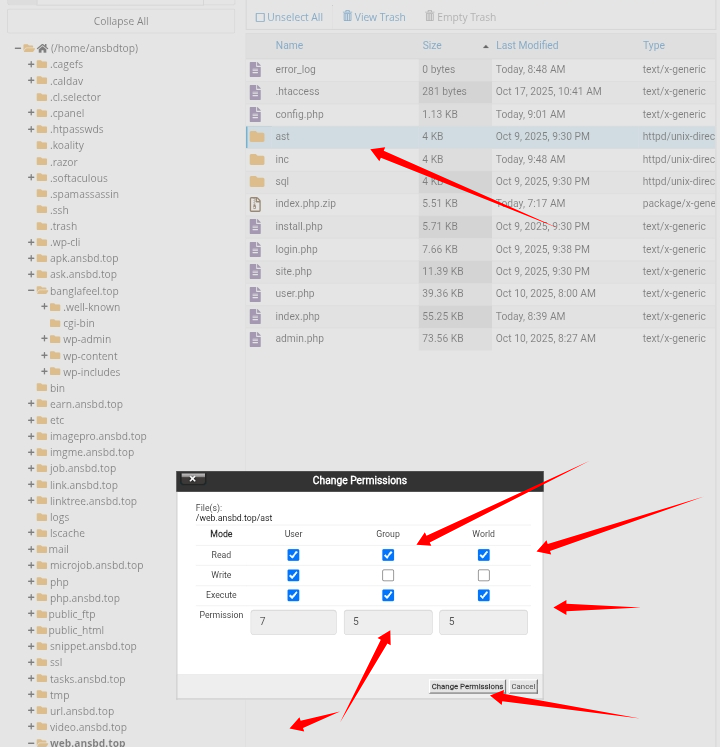This screenshot has height=747, width=720.
Task: Click the home icon at tree root
Action: (x=42, y=48)
